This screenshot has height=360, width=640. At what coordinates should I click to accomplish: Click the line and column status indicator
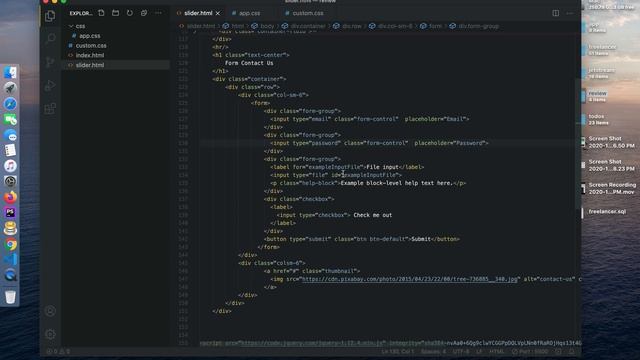pos(398,351)
